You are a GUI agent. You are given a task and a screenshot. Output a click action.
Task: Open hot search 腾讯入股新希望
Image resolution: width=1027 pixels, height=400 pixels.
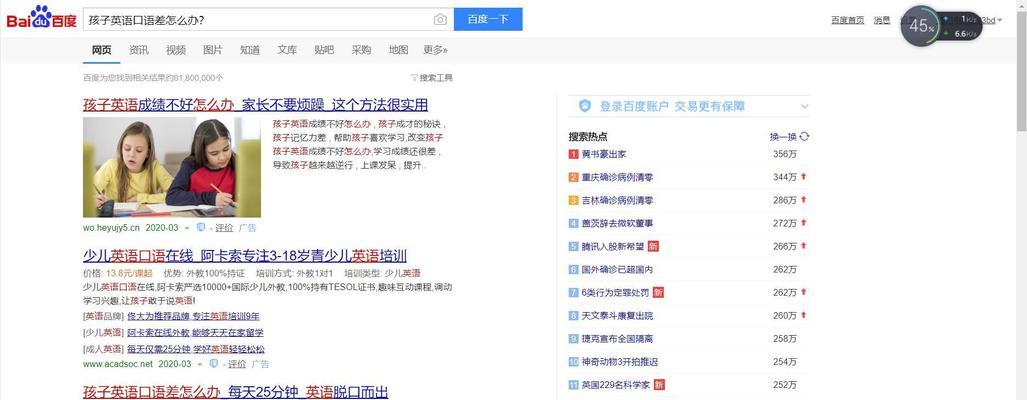pos(613,246)
